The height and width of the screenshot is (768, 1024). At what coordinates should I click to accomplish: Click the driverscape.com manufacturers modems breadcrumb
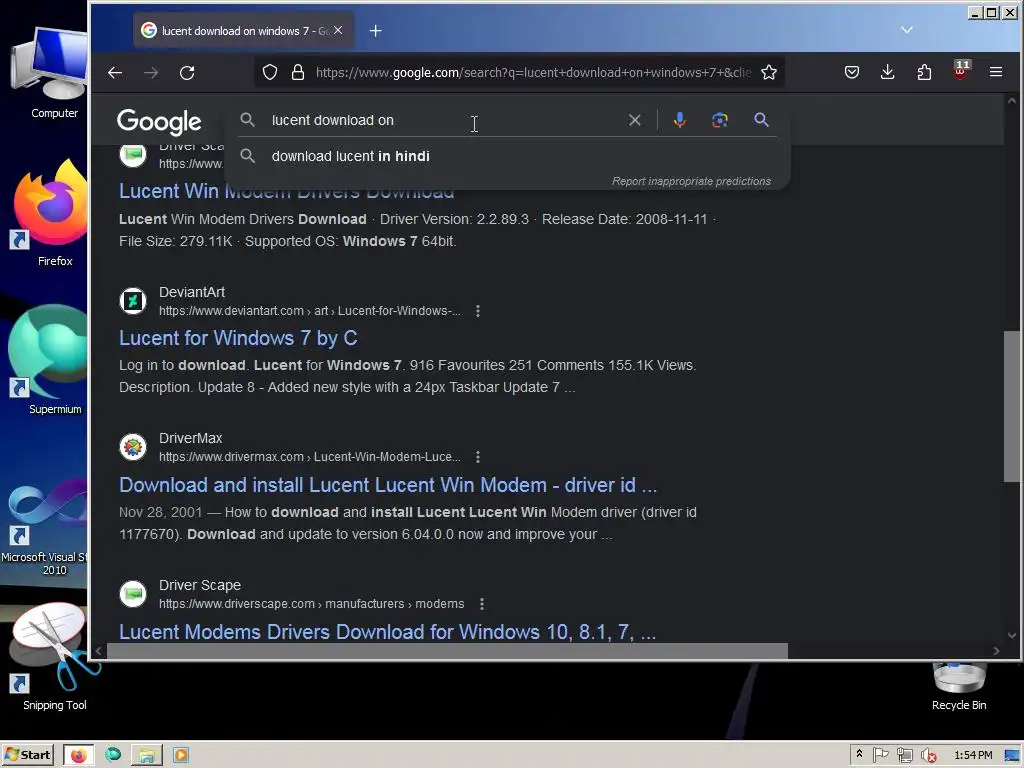click(312, 604)
